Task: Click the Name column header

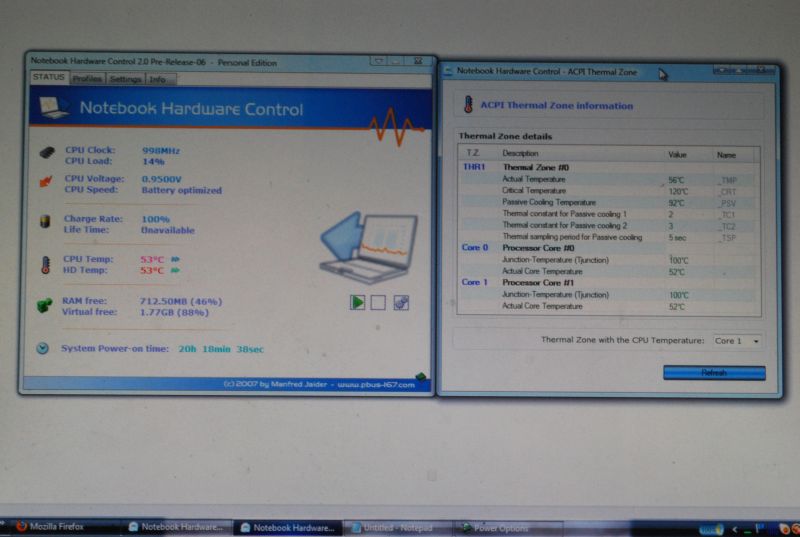Action: tap(736, 155)
